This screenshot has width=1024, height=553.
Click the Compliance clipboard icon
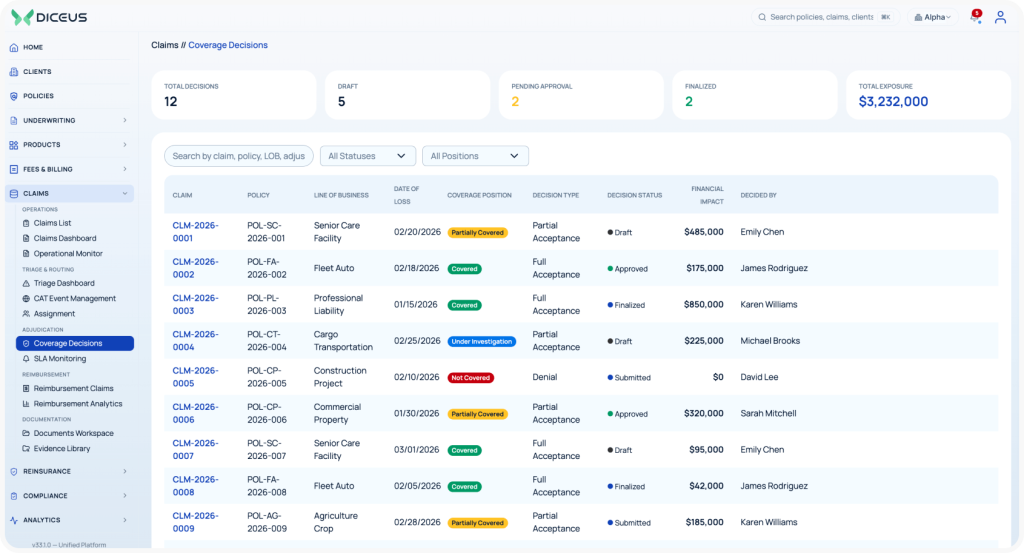pos(14,496)
